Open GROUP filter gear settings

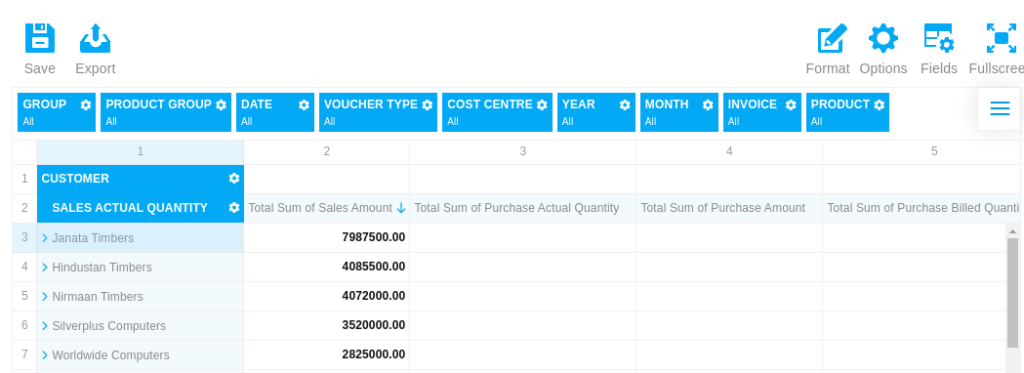pos(86,105)
